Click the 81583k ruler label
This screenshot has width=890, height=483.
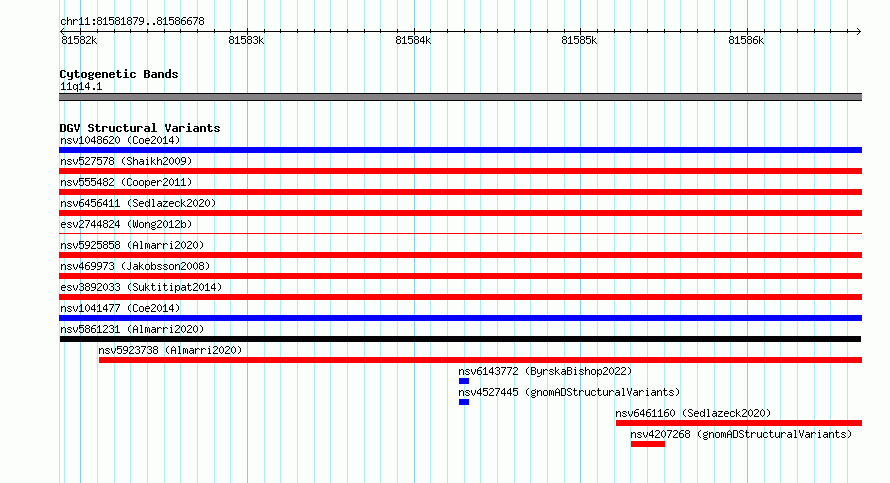(x=246, y=40)
